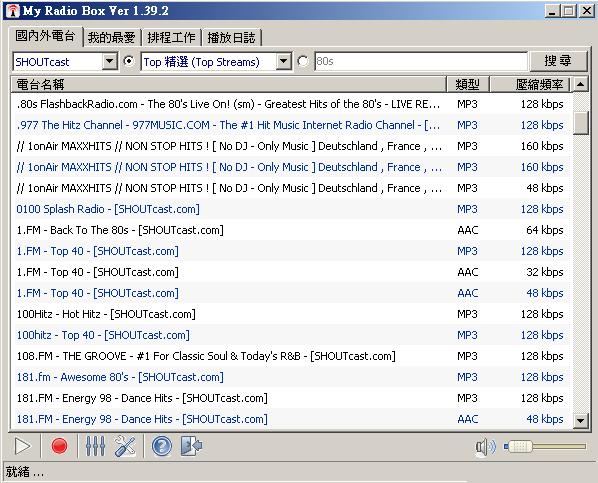598x483 pixels.
Task: Select 181.fm - Awesome 80's station
Action: pyautogui.click(x=292, y=377)
